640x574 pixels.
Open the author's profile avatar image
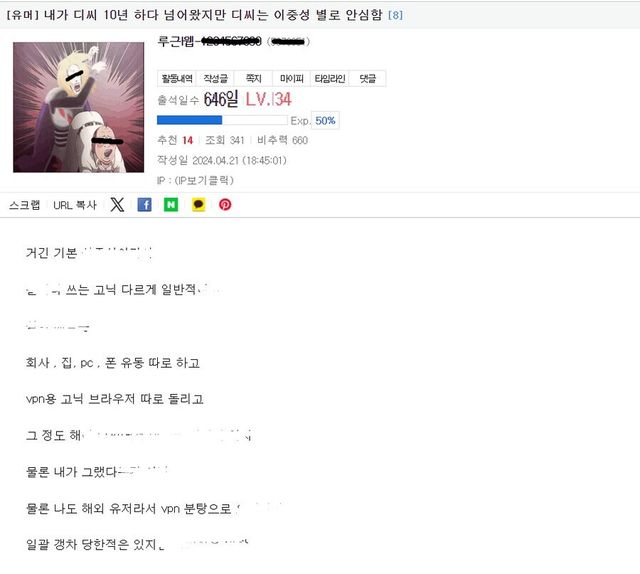(78, 107)
